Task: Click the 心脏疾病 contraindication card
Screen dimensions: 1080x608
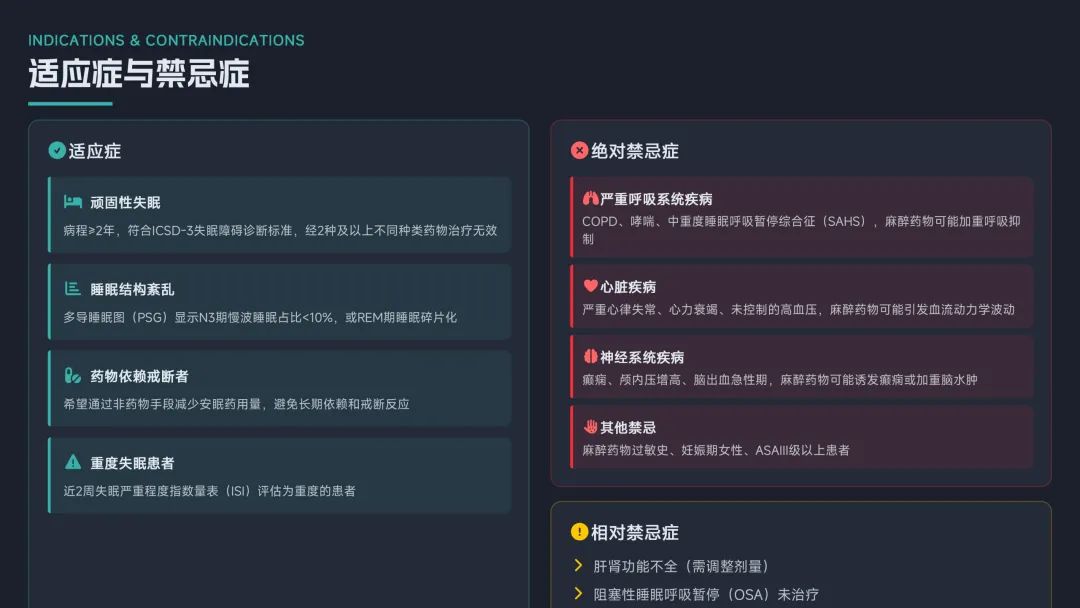Action: coord(801,297)
